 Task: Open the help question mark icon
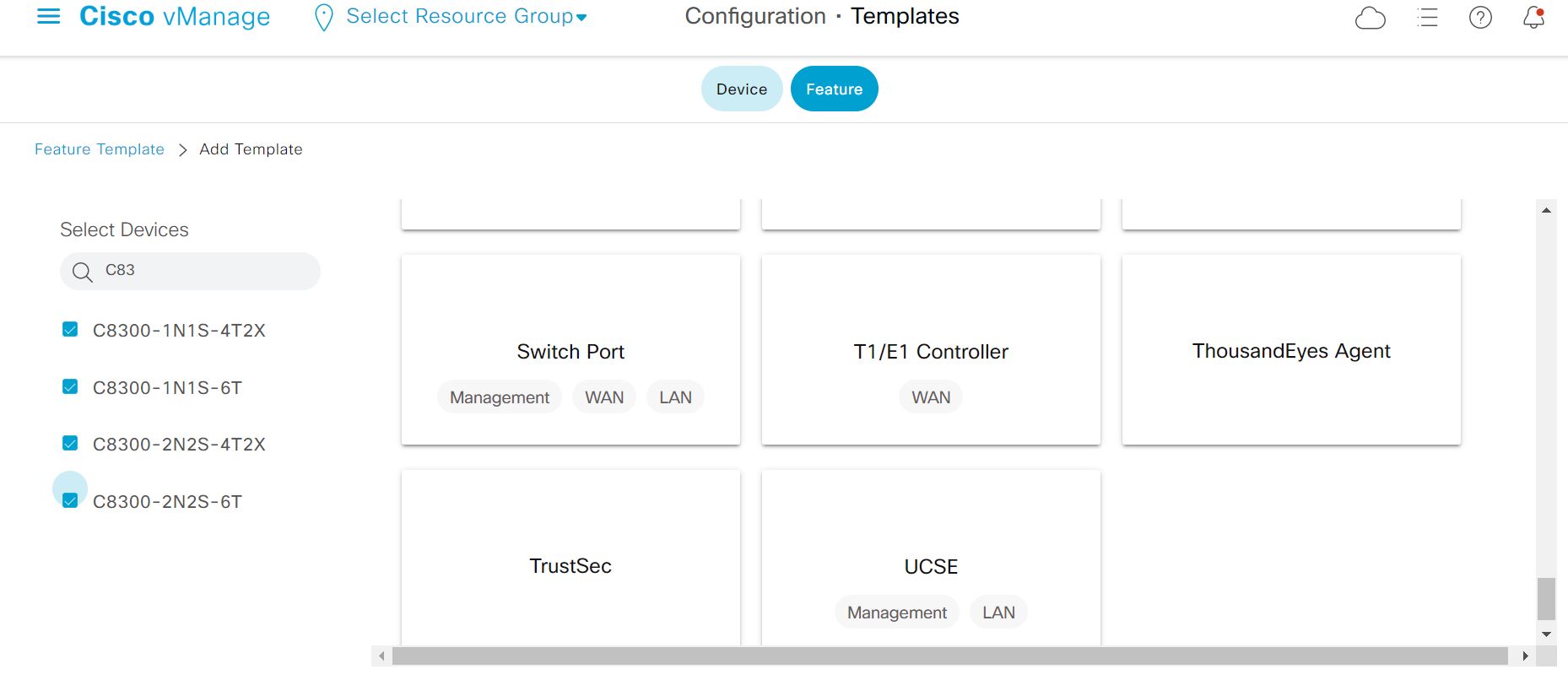(1480, 18)
